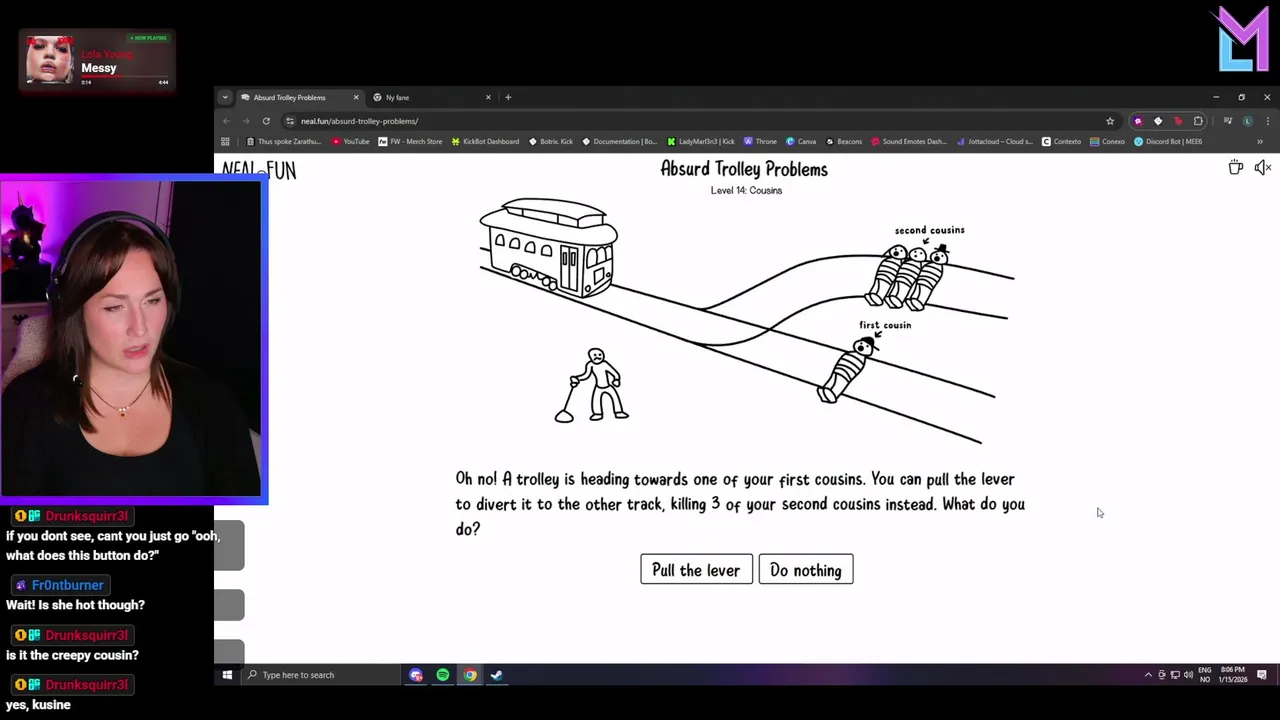Open the apps grid in bookmarks bar
Viewport: 1280px width, 720px height.
tap(225, 141)
